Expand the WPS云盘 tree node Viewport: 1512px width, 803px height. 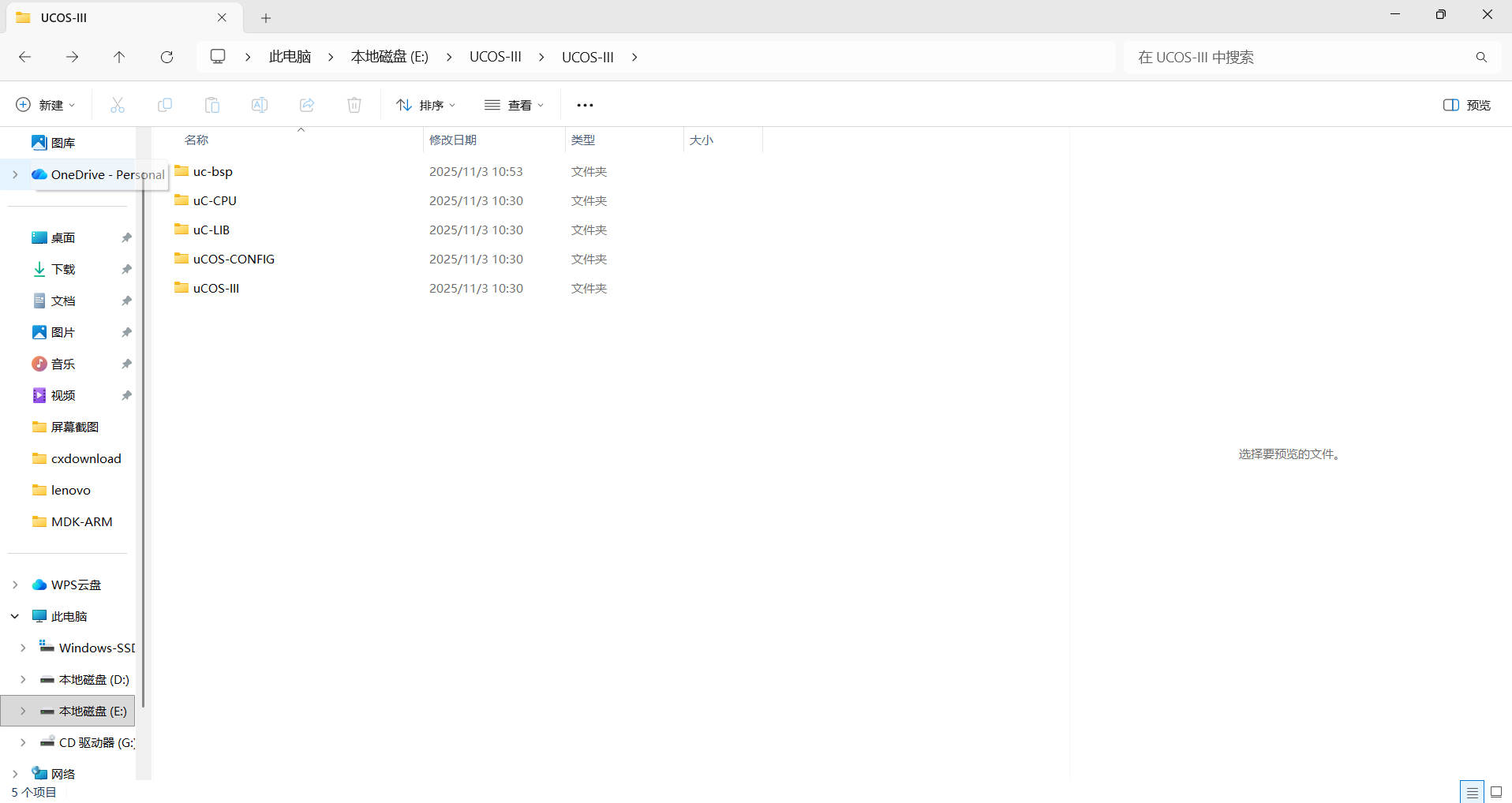point(15,585)
